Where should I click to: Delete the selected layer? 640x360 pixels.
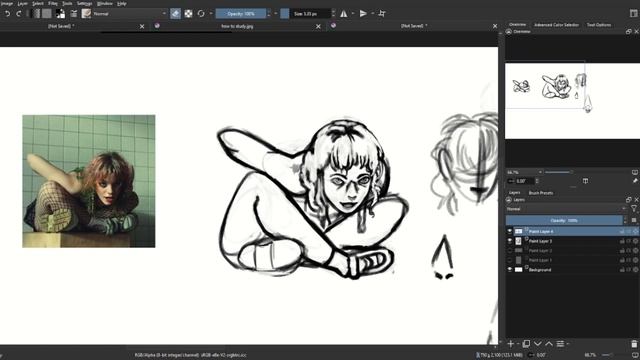point(634,344)
